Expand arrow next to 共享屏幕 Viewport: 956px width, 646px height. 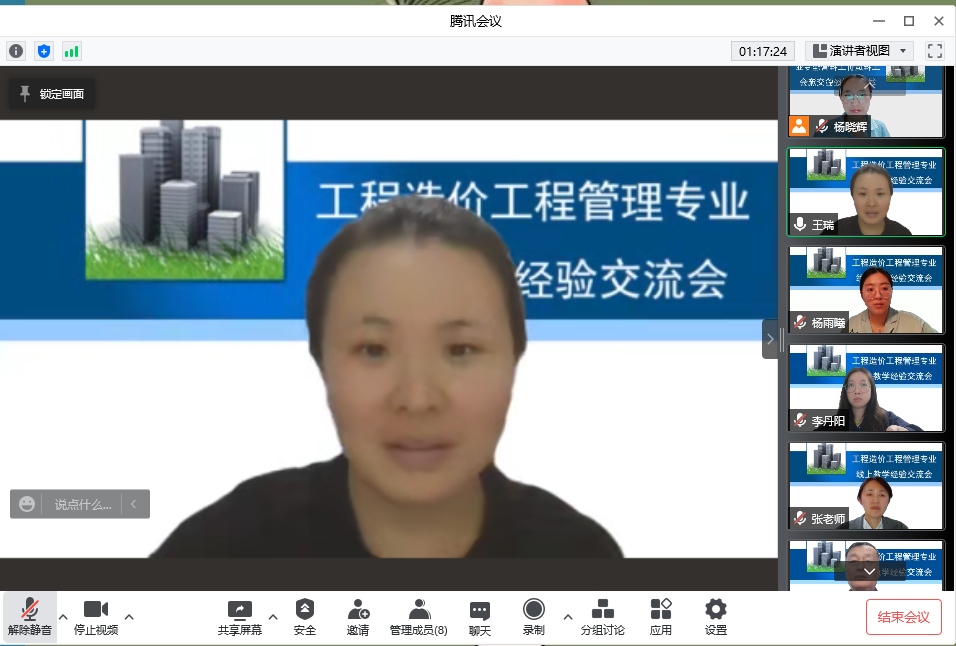point(273,616)
